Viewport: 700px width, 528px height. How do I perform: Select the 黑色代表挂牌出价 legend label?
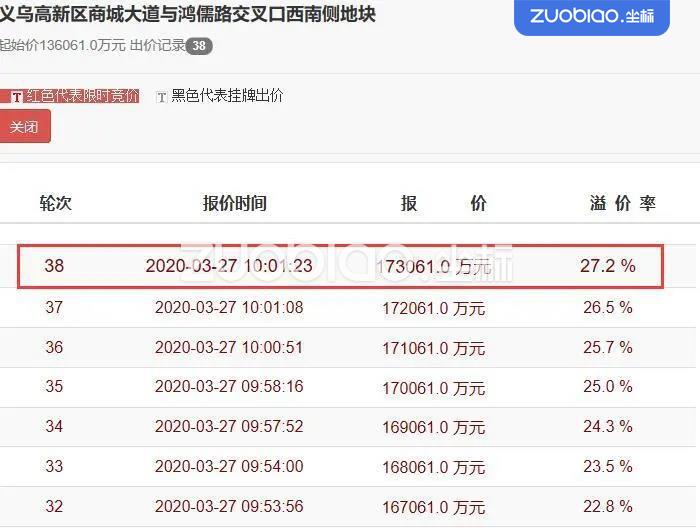[227, 96]
